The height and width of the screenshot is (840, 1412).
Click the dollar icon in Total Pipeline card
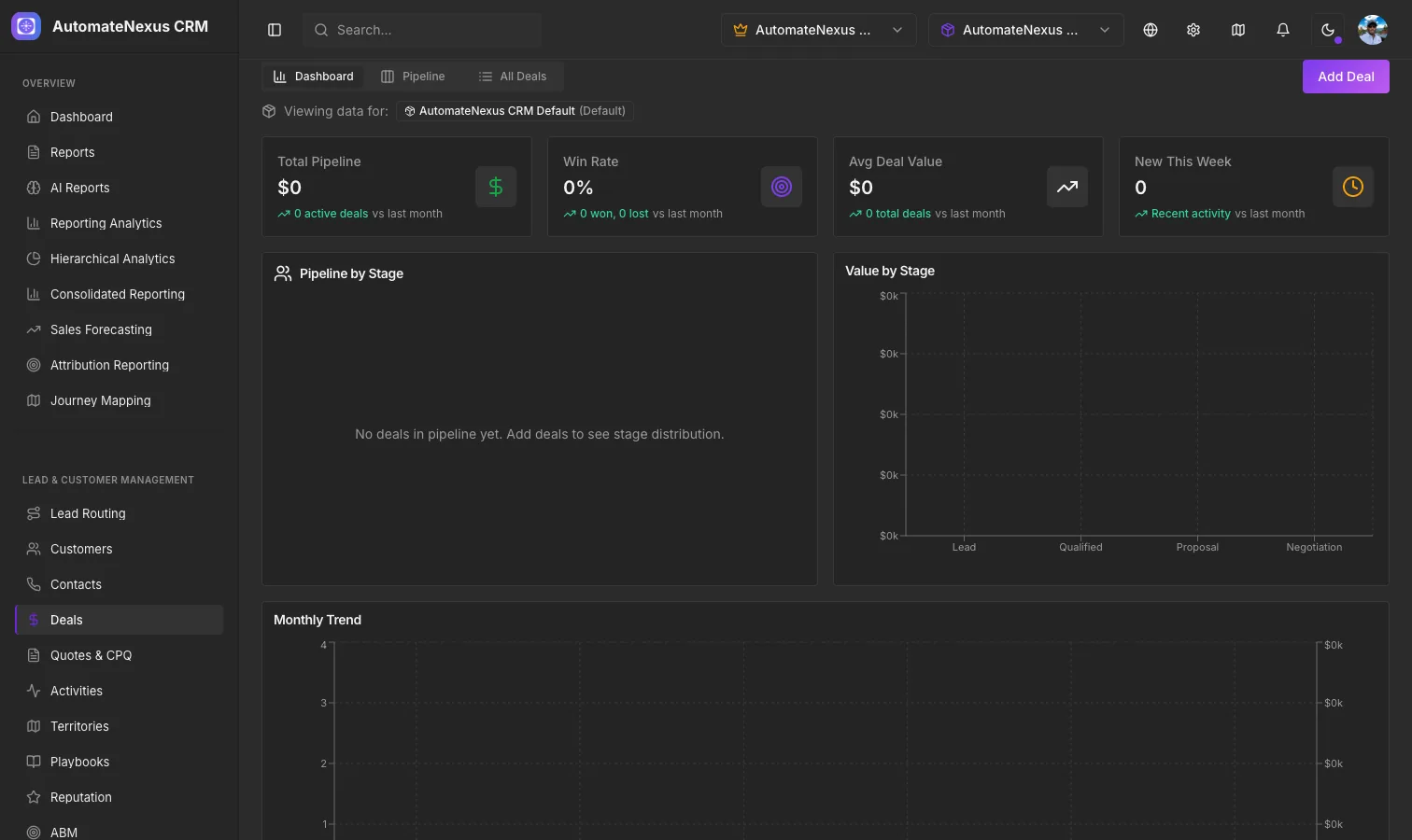coord(496,187)
